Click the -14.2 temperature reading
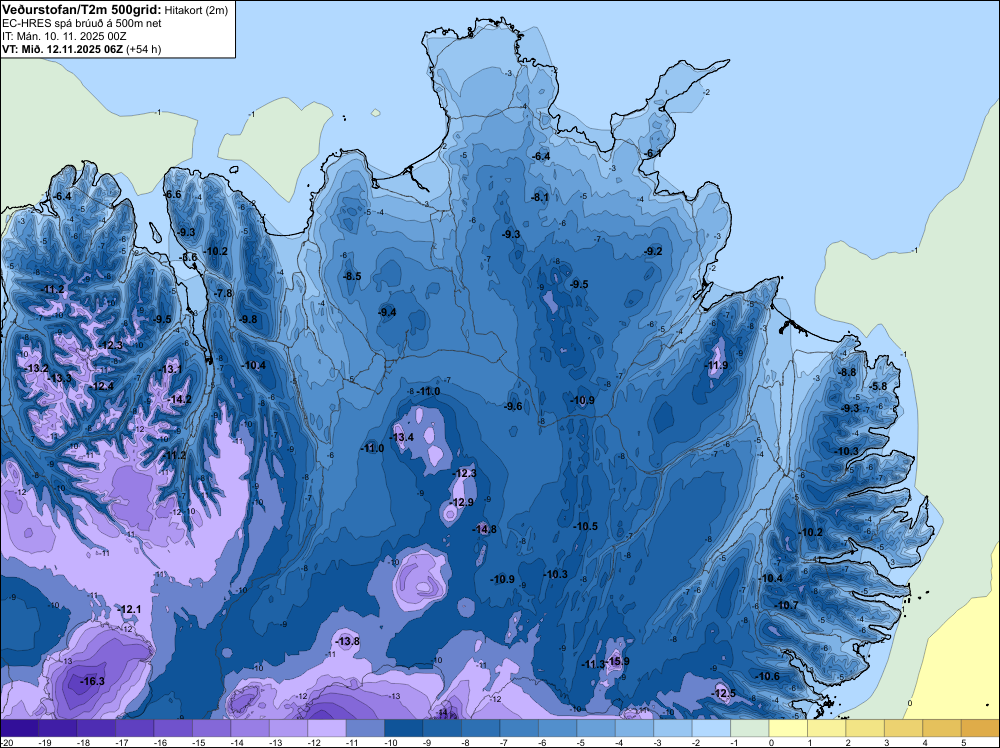This screenshot has width=1000, height=748. [179, 400]
